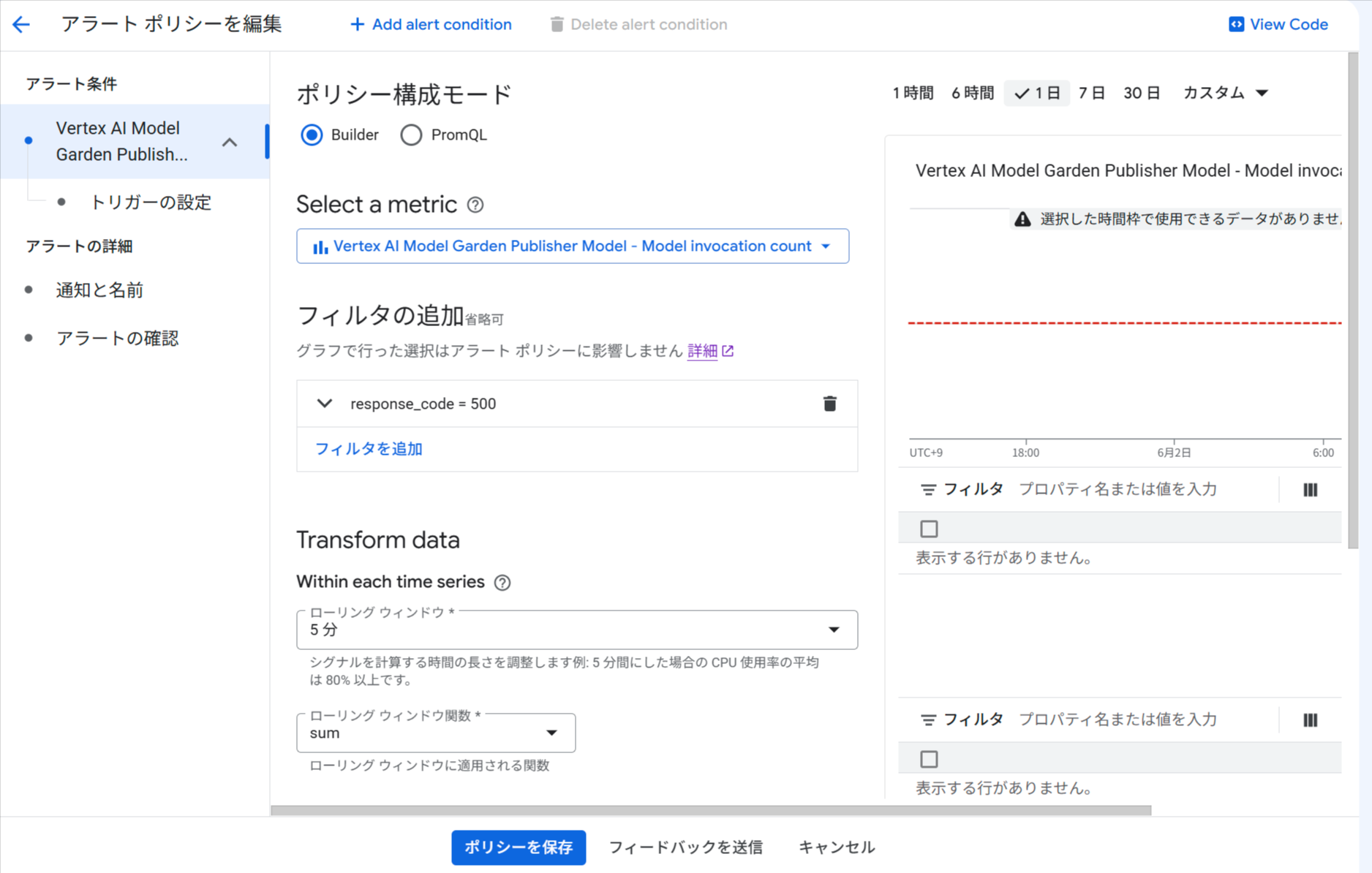Open the metric selector dropdown
Image resolution: width=1372 pixels, height=873 pixels.
pos(573,246)
